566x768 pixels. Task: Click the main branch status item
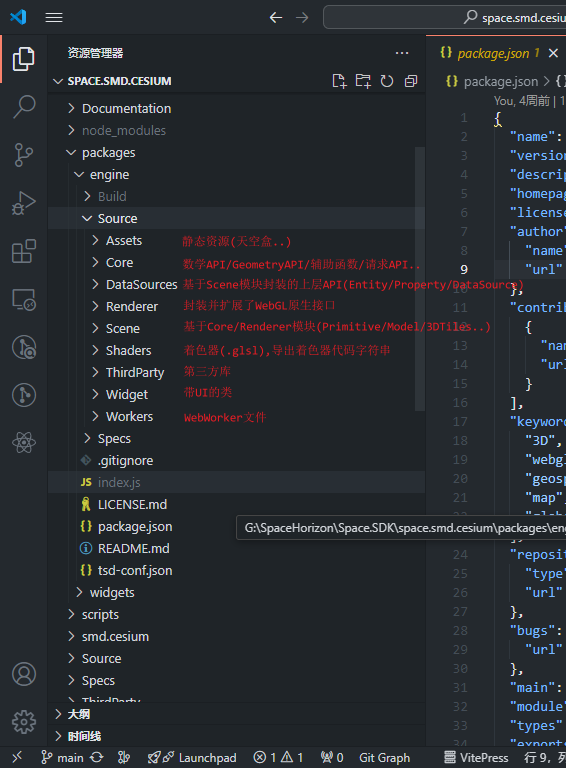pyautogui.click(x=63, y=758)
